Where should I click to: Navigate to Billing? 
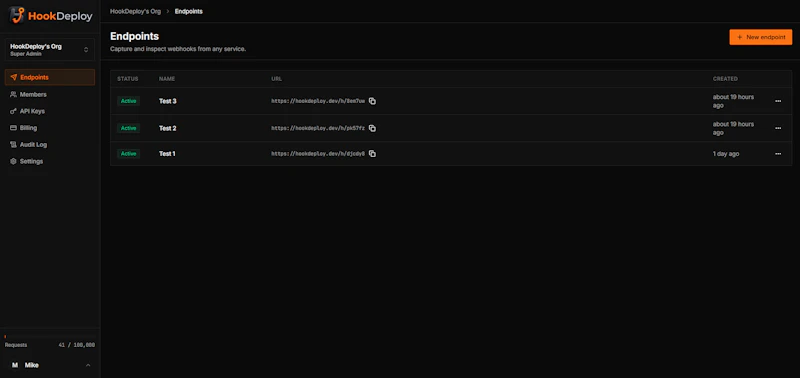[x=50, y=128]
